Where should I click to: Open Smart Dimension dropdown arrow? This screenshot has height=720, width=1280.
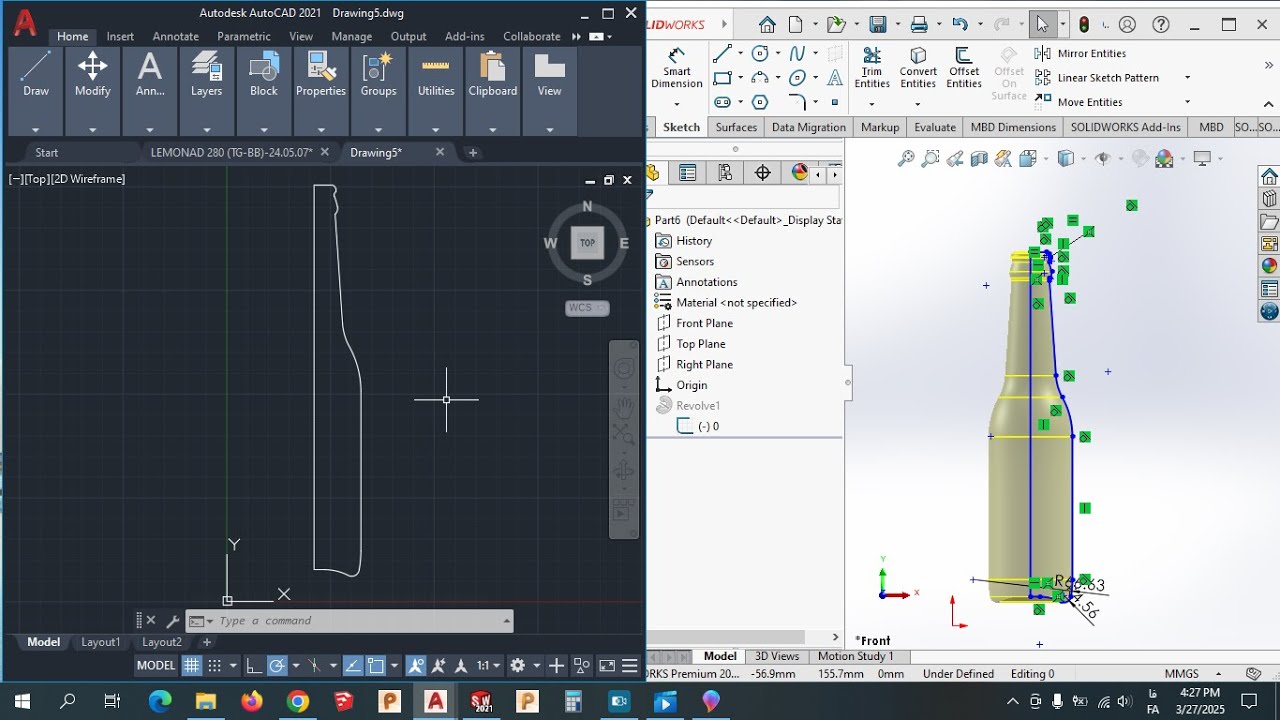677,102
